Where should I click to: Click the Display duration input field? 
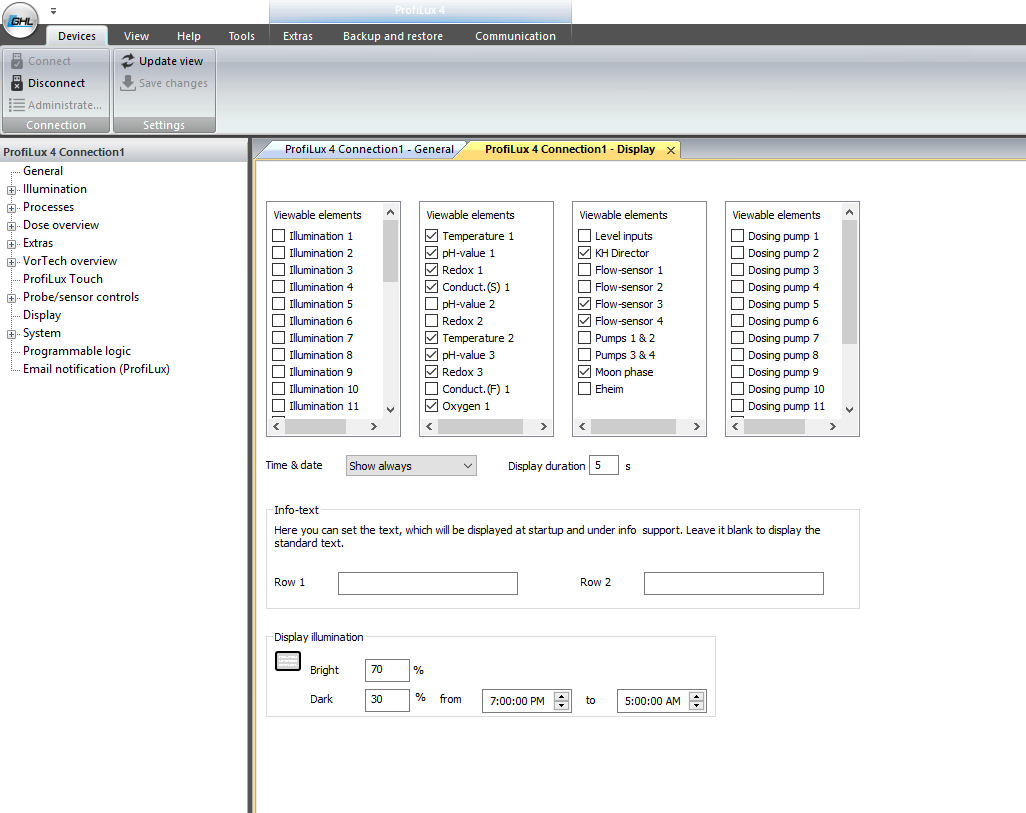tap(604, 465)
